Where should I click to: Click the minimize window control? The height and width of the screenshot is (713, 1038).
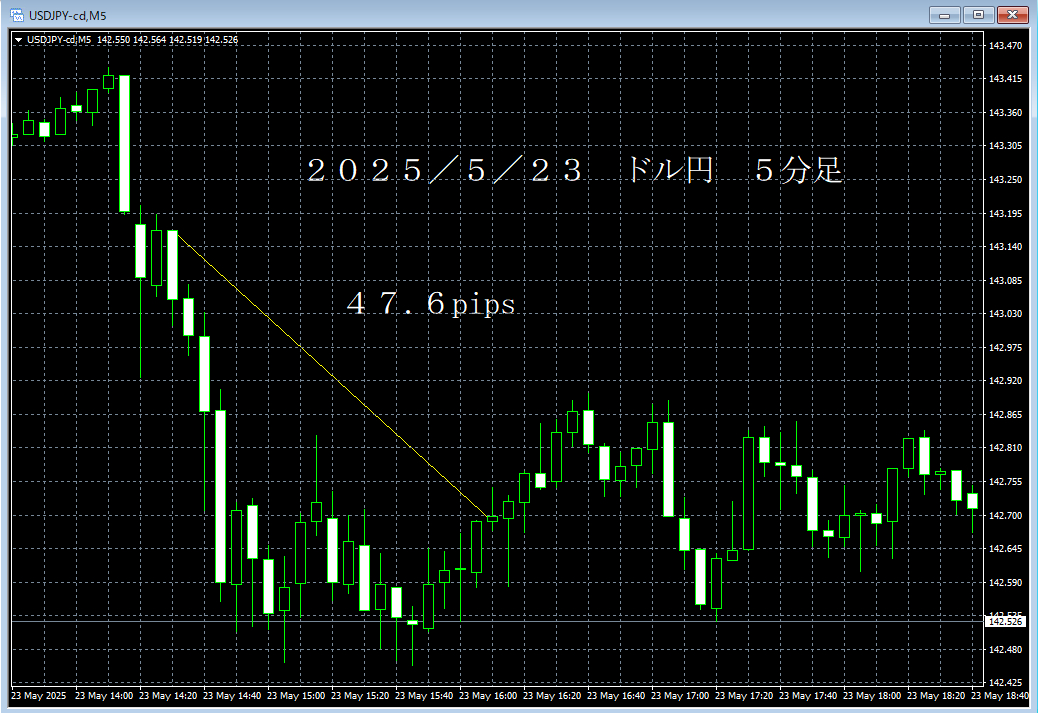944,14
